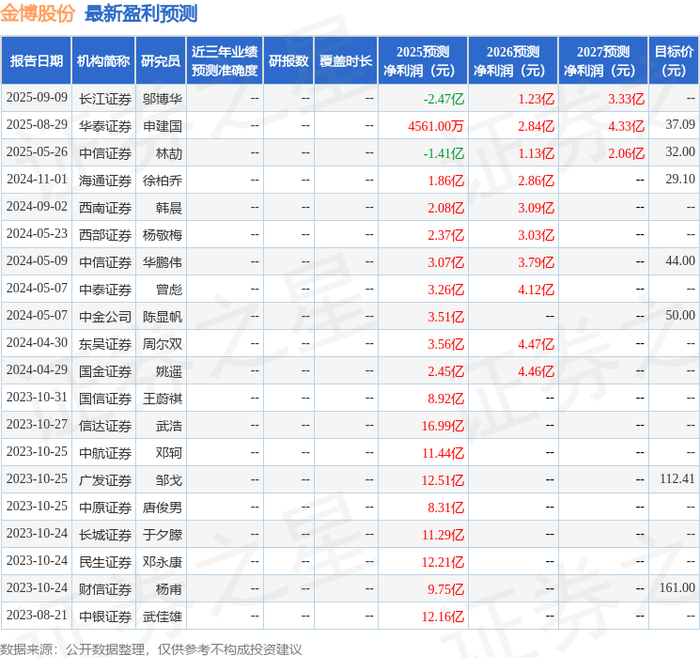Click the -2.47亿 profit value

(444, 99)
